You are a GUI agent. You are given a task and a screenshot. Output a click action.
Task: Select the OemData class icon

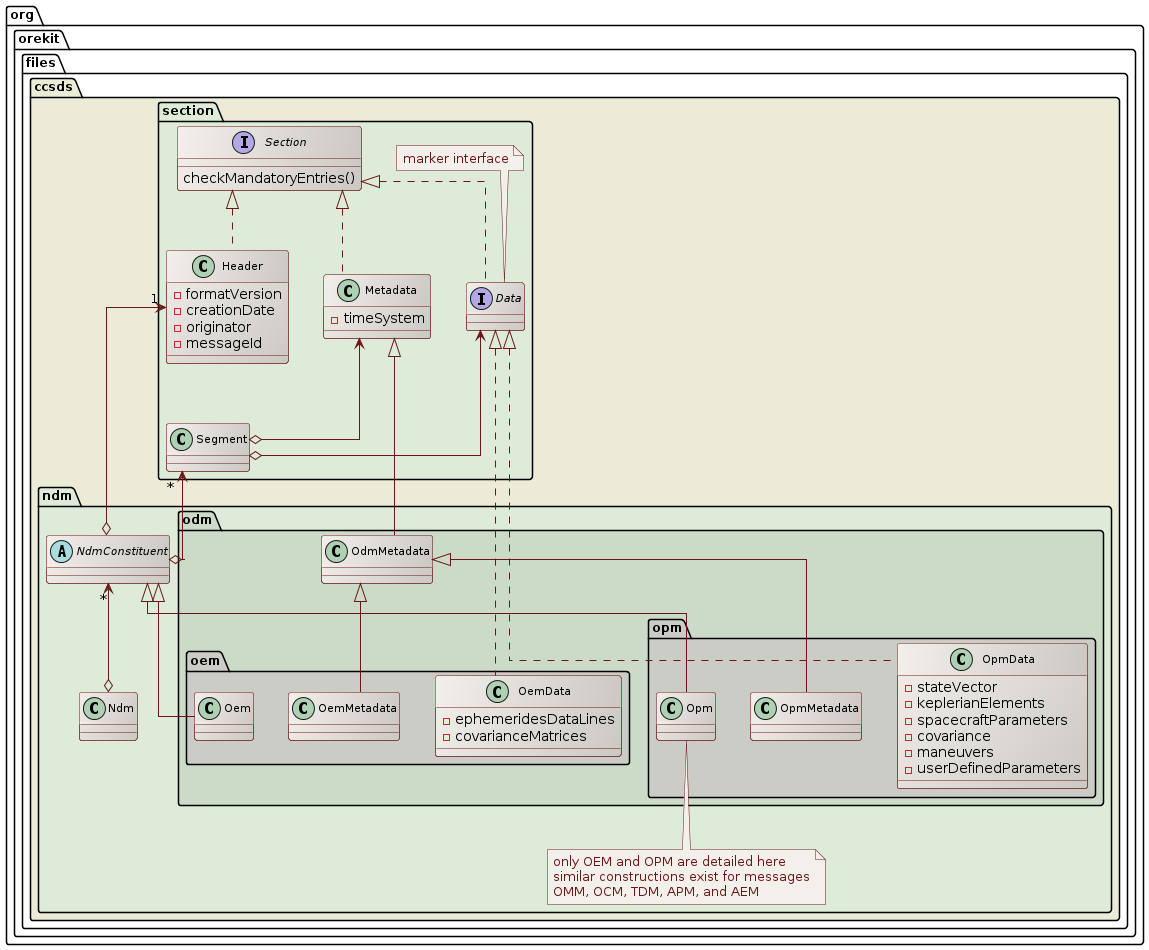click(x=499, y=690)
